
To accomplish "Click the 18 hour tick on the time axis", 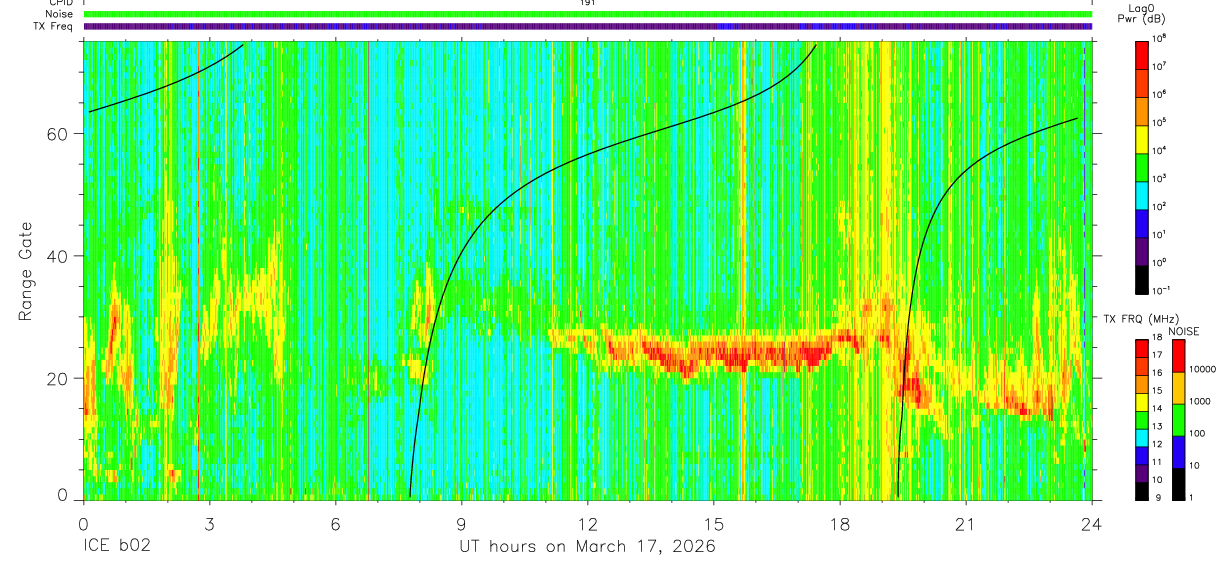I will click(x=839, y=523).
